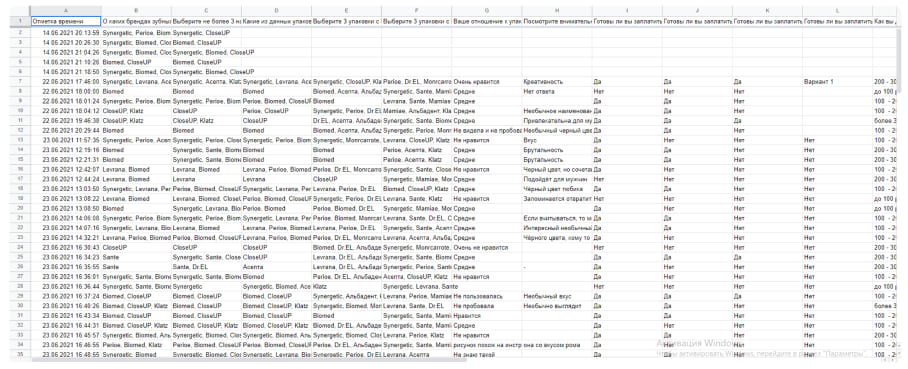Select column H via header letter
This screenshot has height=369, width=908.
pyautogui.click(x=556, y=10)
